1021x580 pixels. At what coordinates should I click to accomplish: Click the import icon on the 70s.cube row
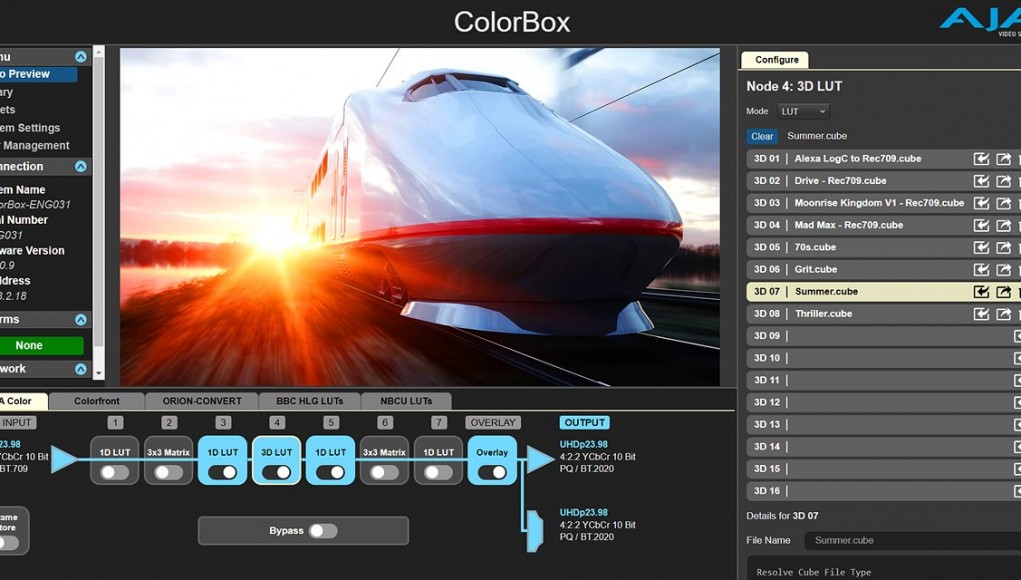click(x=981, y=247)
